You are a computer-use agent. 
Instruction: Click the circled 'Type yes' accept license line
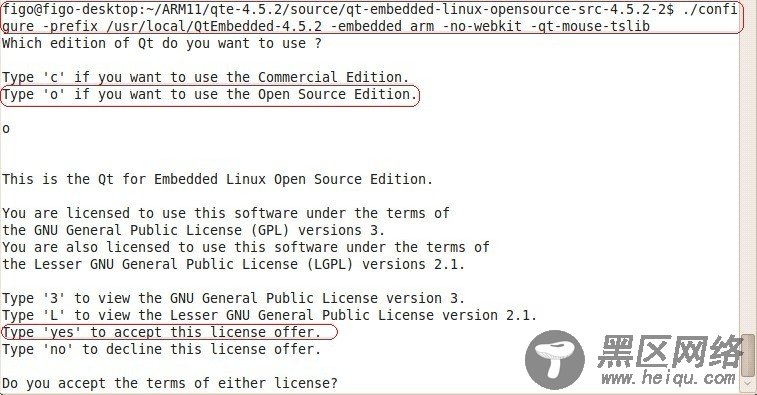(168, 332)
